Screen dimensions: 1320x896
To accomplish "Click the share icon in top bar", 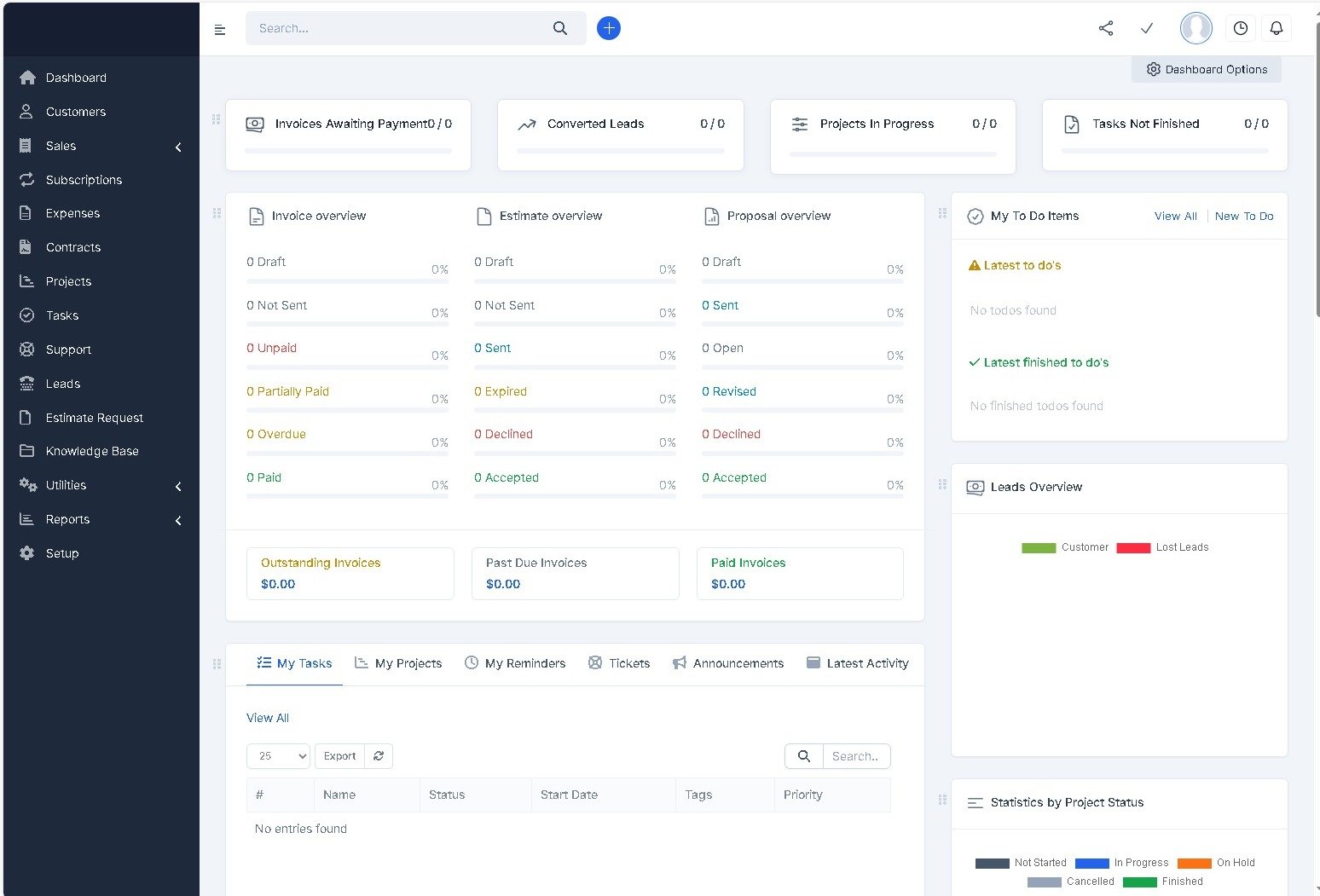I will [1106, 28].
